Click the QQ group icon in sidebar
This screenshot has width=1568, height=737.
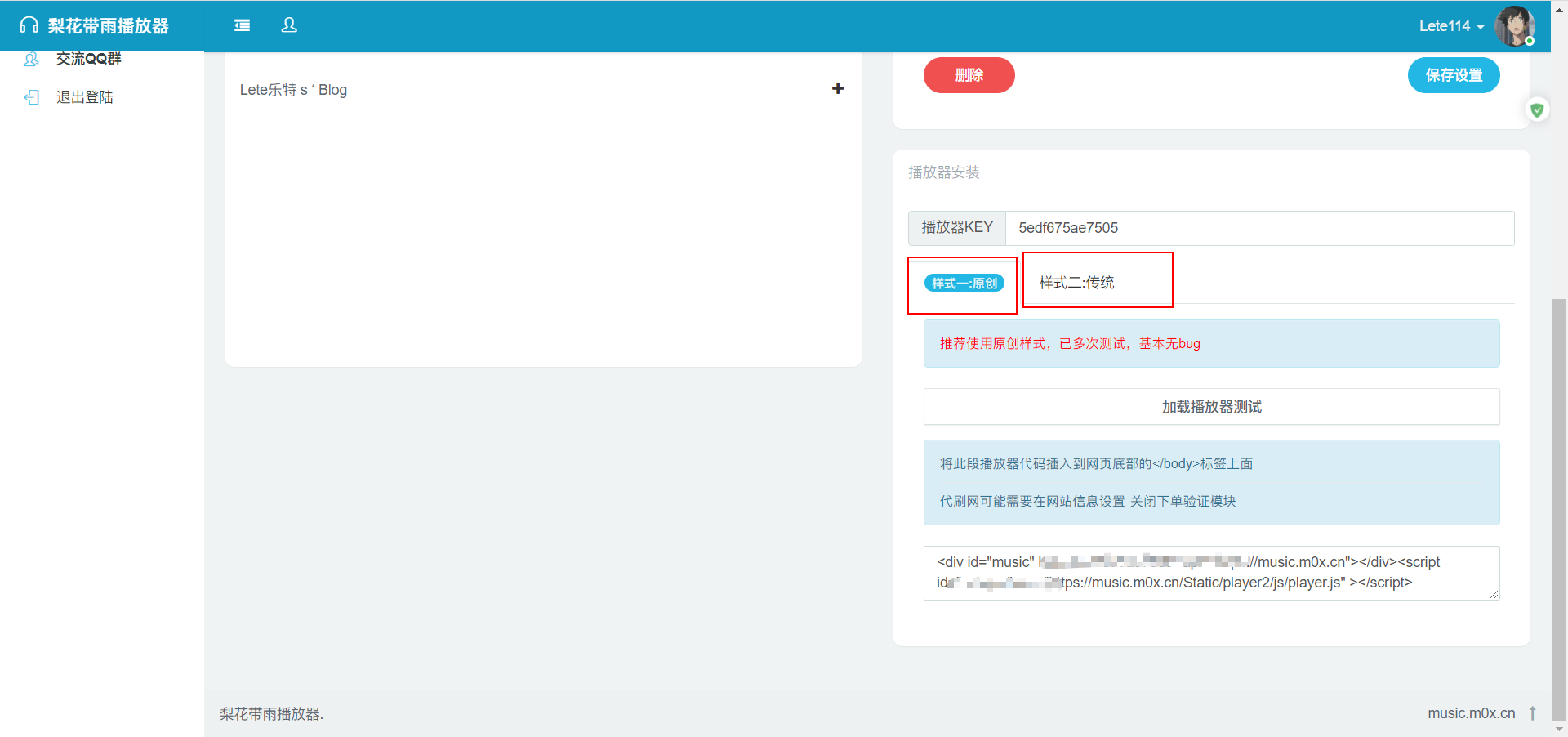[x=31, y=59]
